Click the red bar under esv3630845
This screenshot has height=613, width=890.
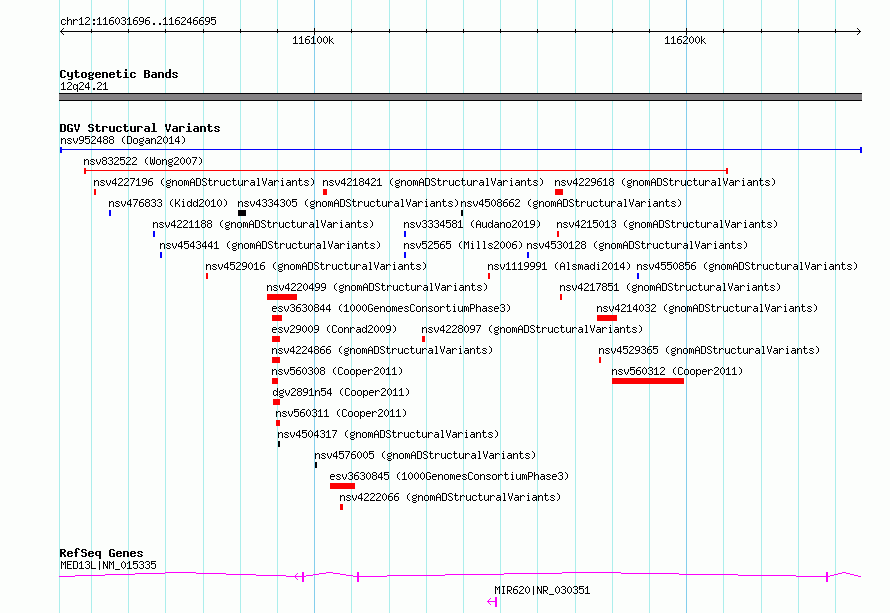click(342, 486)
